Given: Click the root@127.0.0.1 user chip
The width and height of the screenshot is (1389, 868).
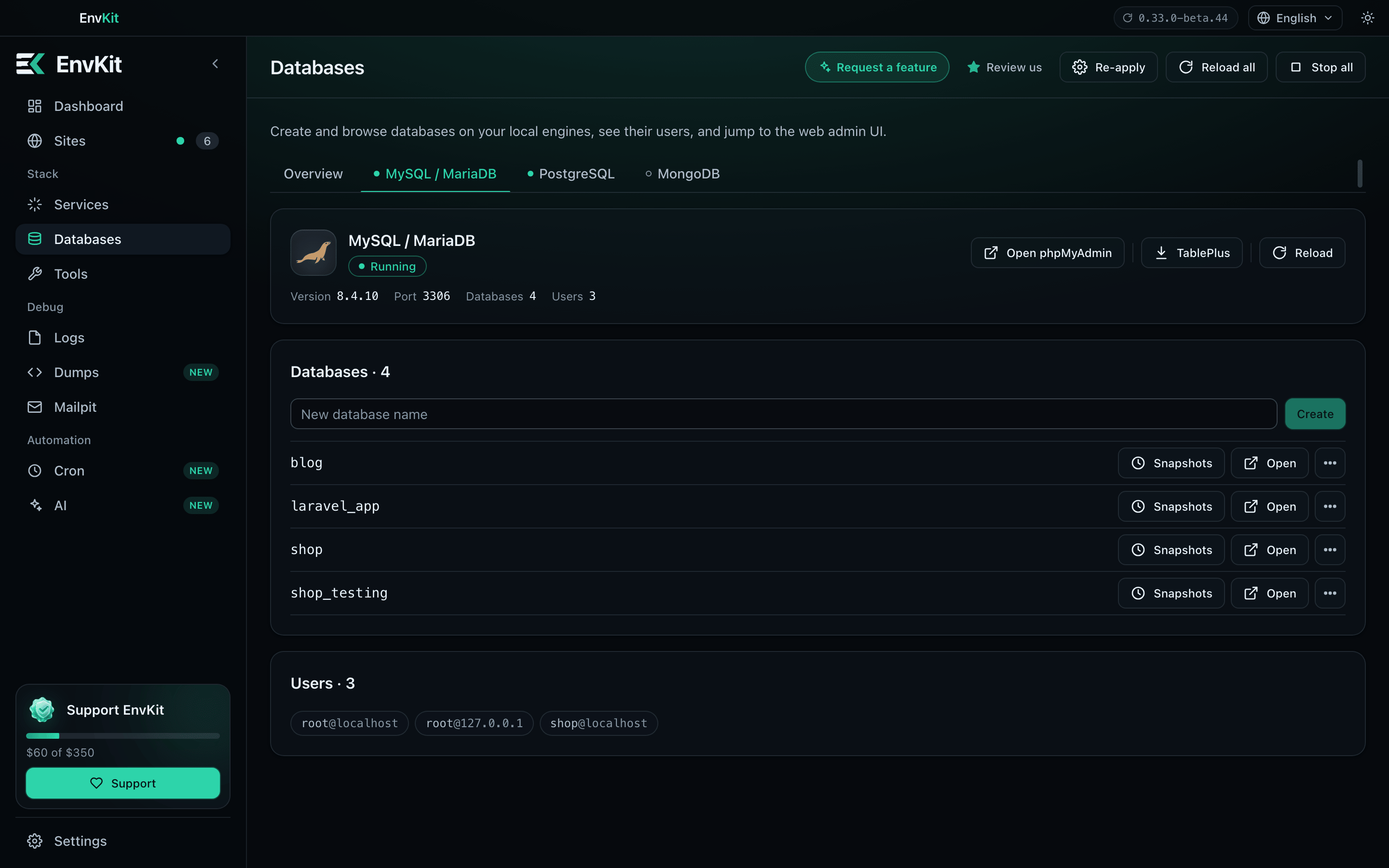Looking at the screenshot, I should click(474, 723).
